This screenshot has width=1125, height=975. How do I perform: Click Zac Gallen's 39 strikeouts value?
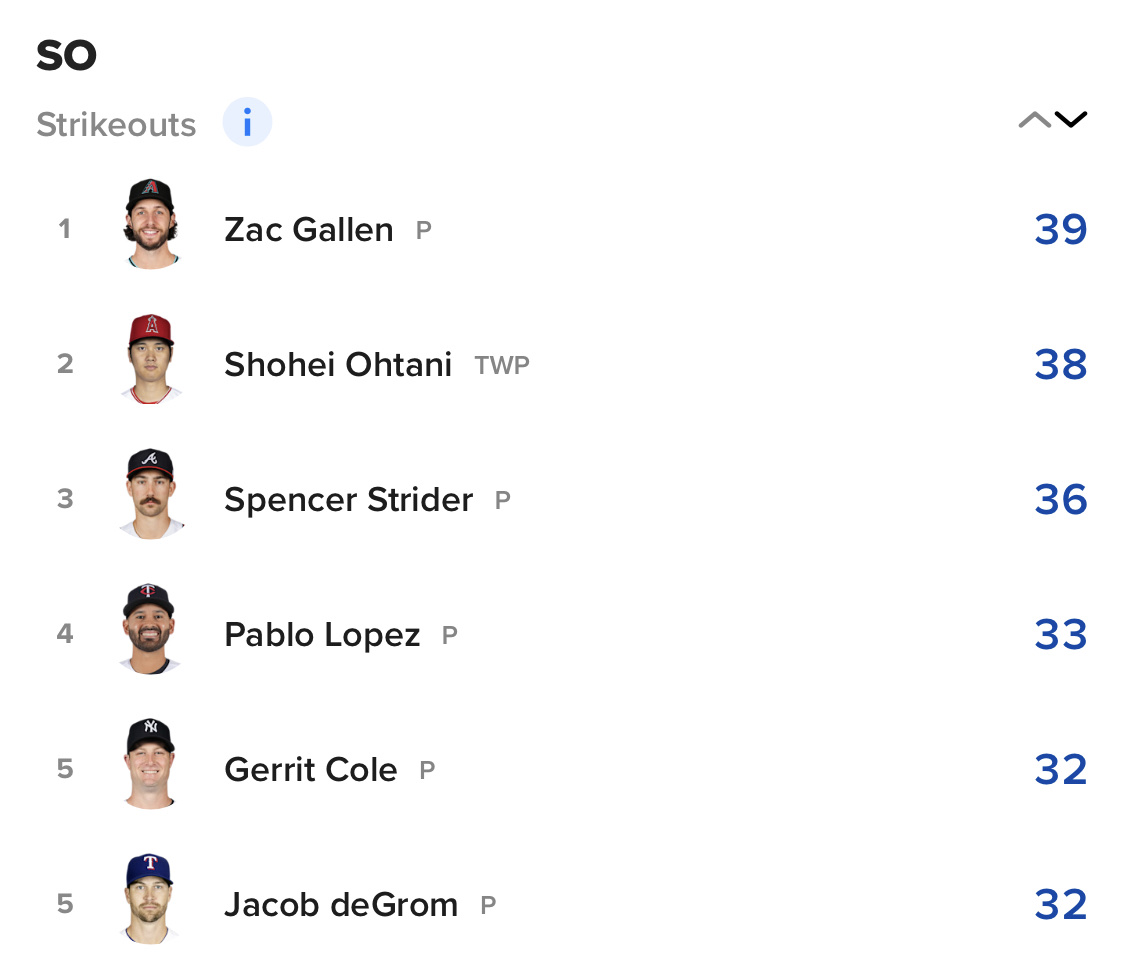coord(1060,230)
